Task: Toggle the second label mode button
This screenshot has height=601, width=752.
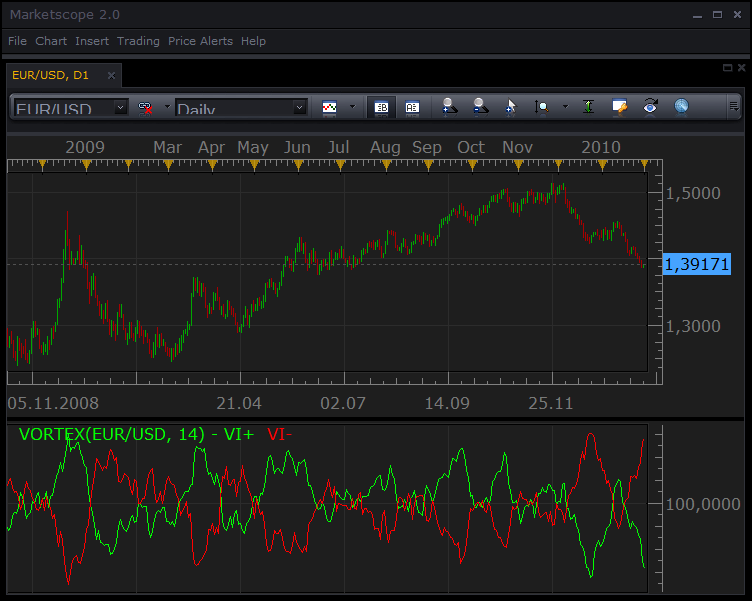Action: pyautogui.click(x=412, y=107)
